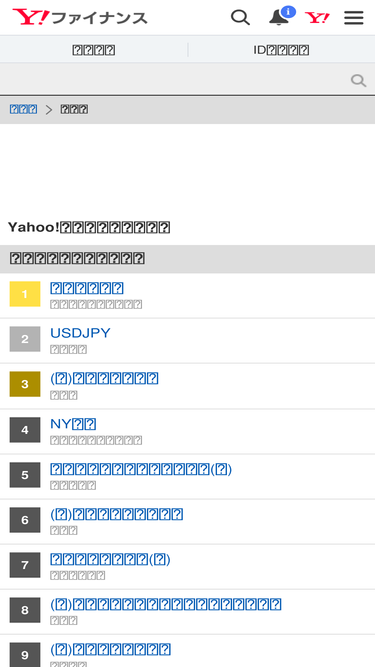Viewport: 375px width, 667px height.
Task: Open the rank 4 link starting with NY
Action: 73,424
